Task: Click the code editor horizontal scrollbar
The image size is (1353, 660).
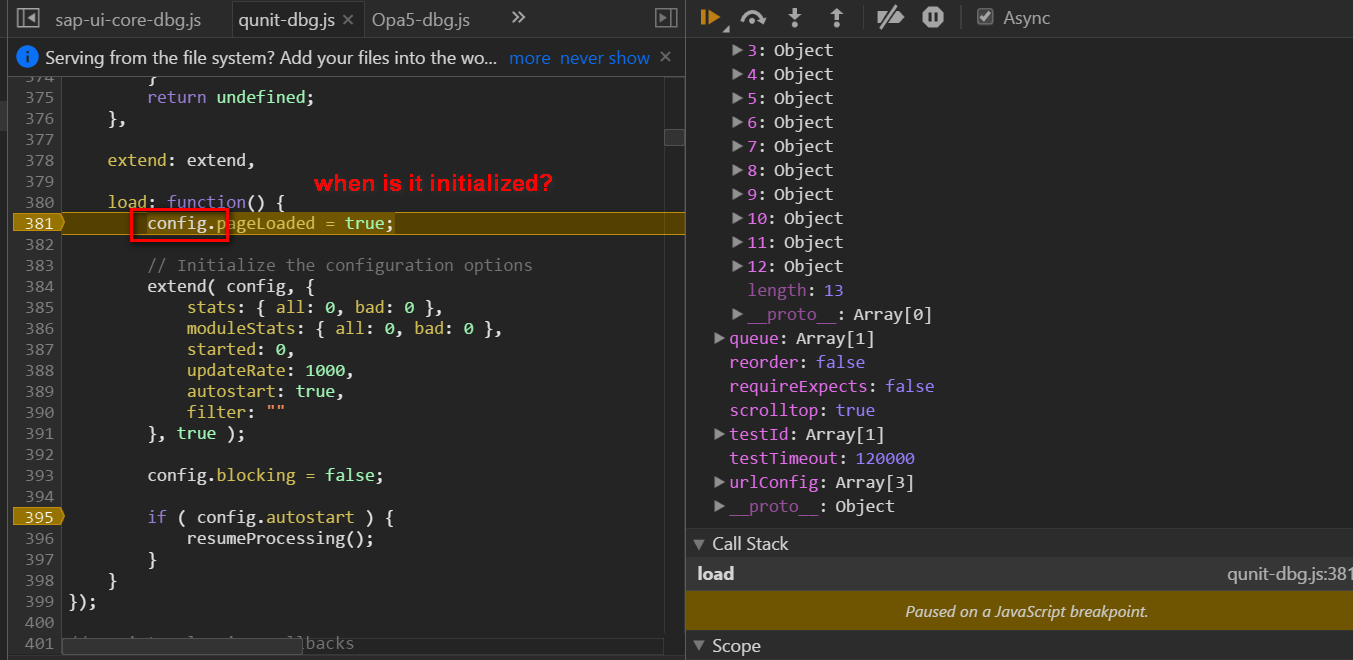Action: pos(183,647)
